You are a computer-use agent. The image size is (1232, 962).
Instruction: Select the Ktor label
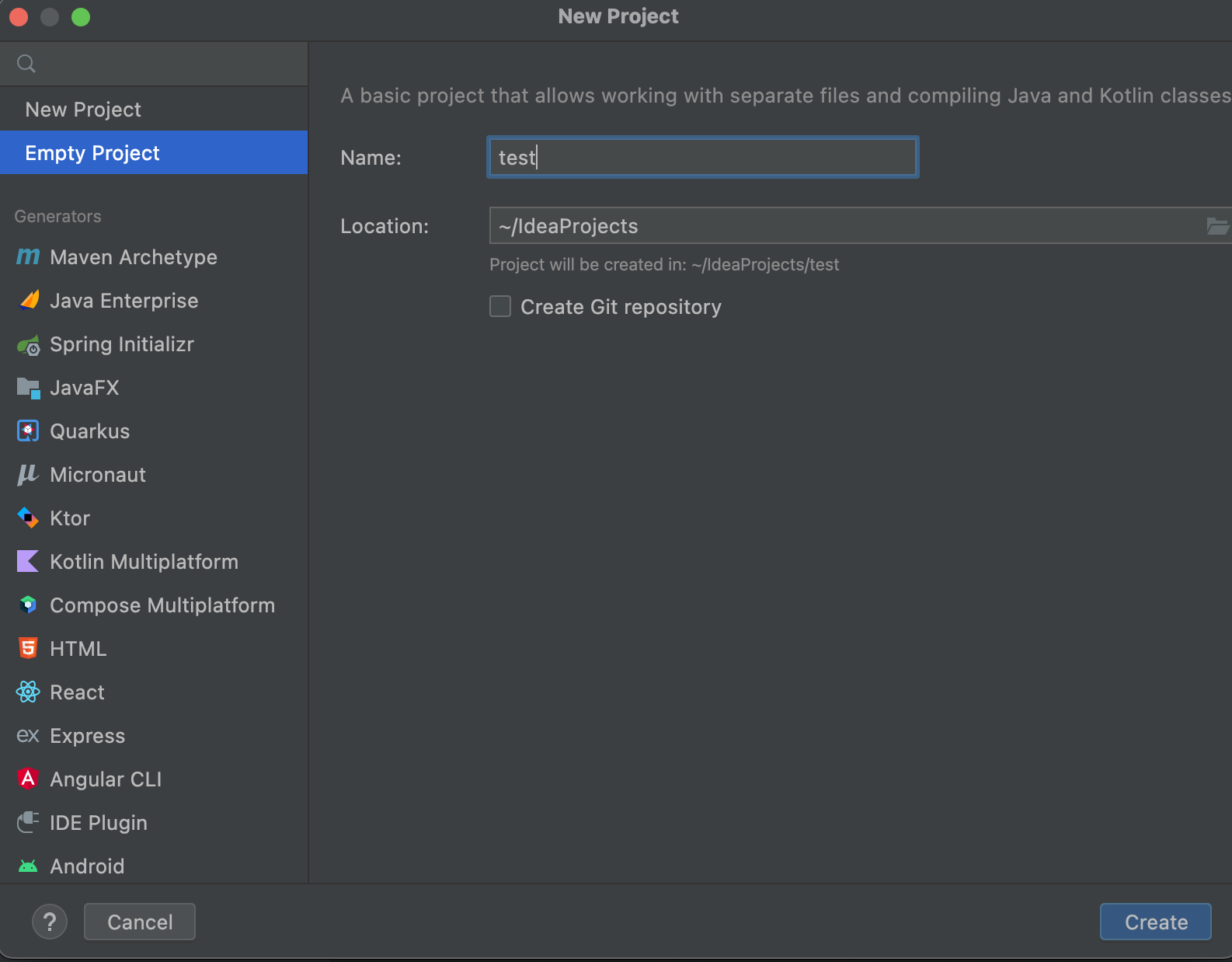tap(70, 518)
